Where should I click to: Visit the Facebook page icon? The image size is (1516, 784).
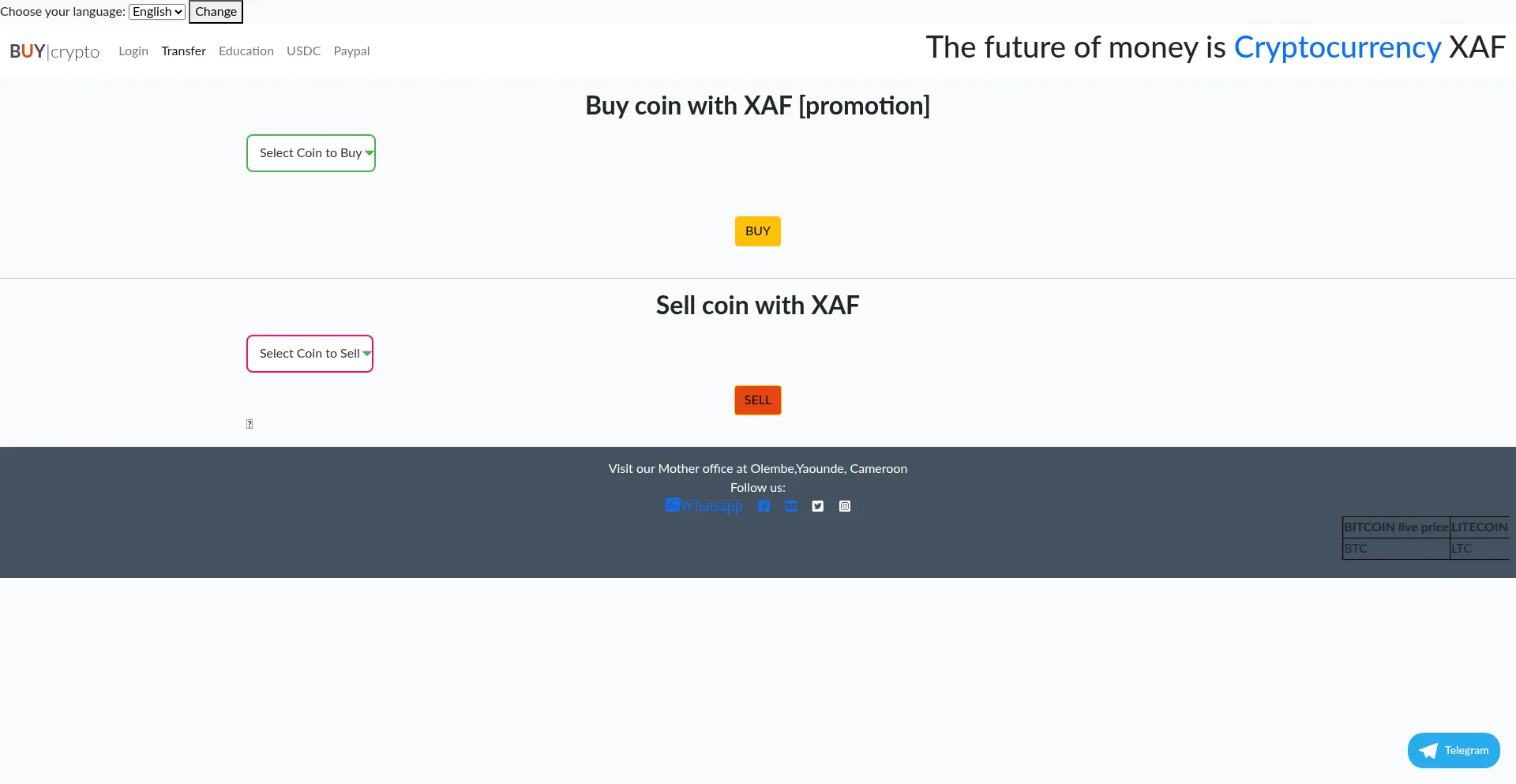coord(764,506)
